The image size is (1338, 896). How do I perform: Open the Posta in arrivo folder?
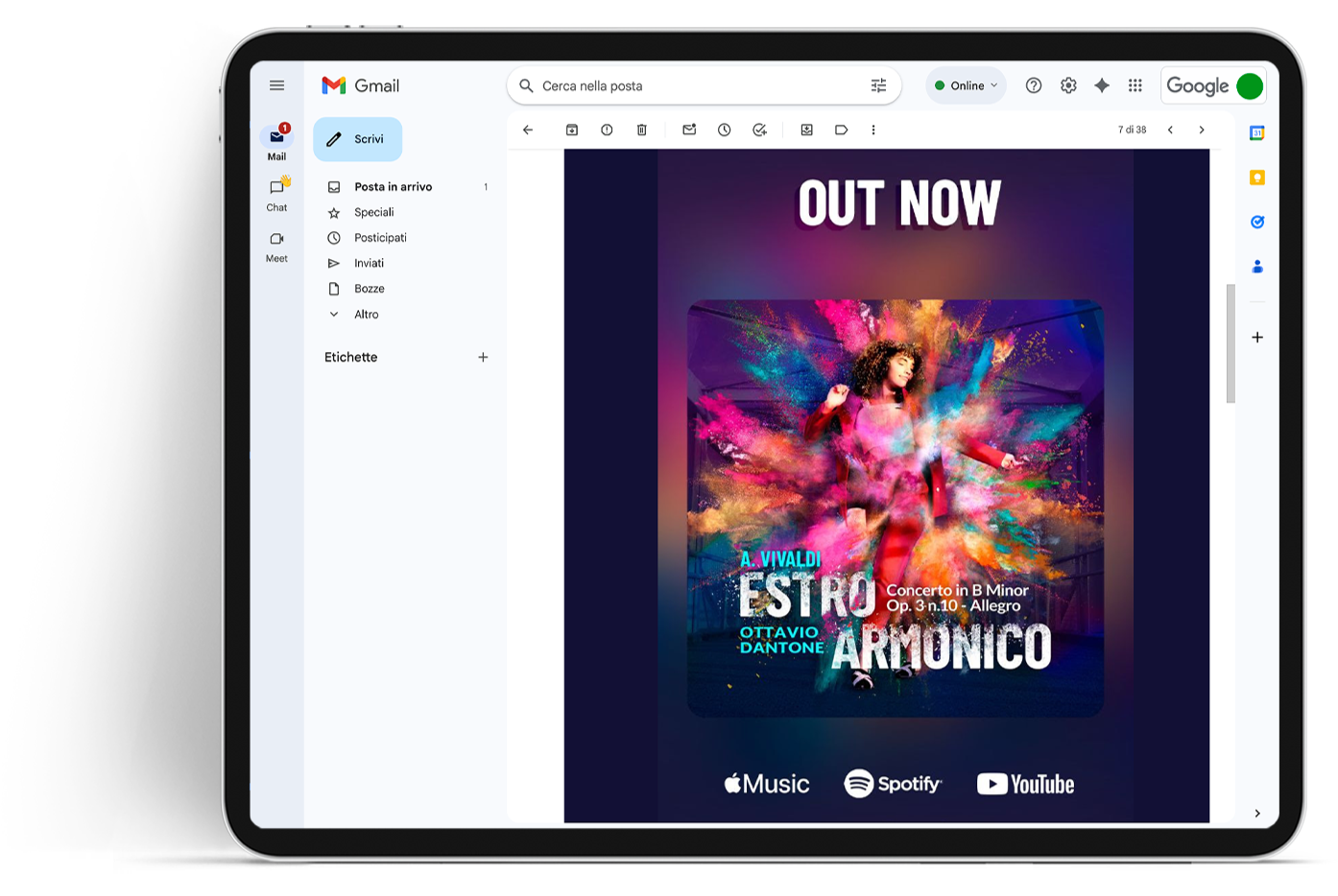click(x=393, y=187)
